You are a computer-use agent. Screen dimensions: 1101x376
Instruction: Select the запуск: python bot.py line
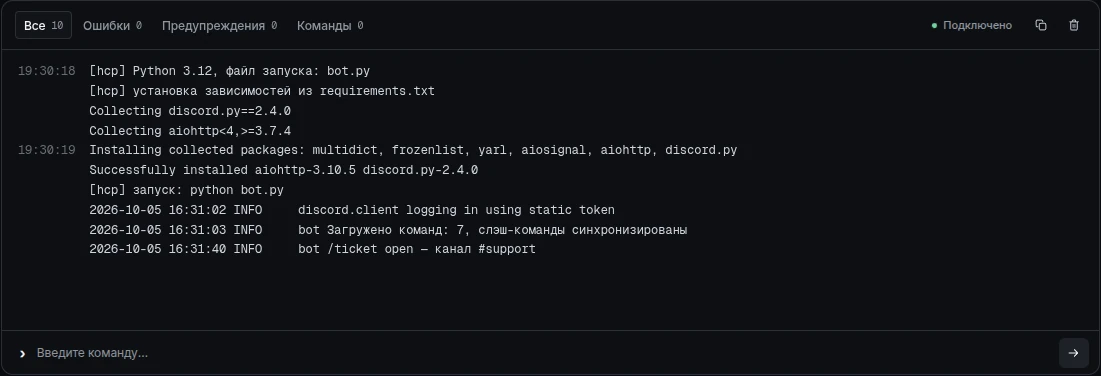coord(186,190)
